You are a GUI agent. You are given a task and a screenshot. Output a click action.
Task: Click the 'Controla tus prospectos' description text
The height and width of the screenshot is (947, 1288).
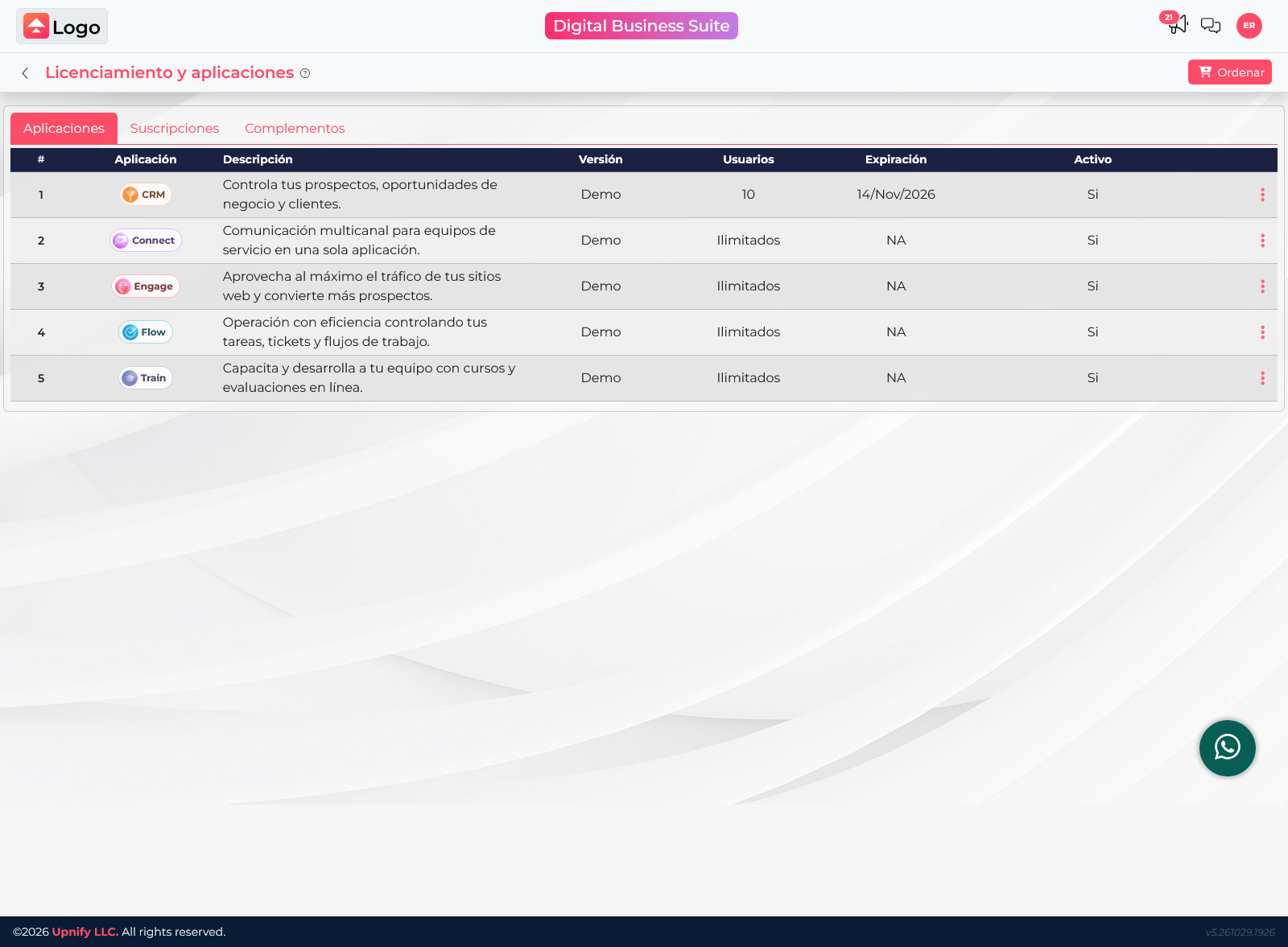[x=360, y=195]
